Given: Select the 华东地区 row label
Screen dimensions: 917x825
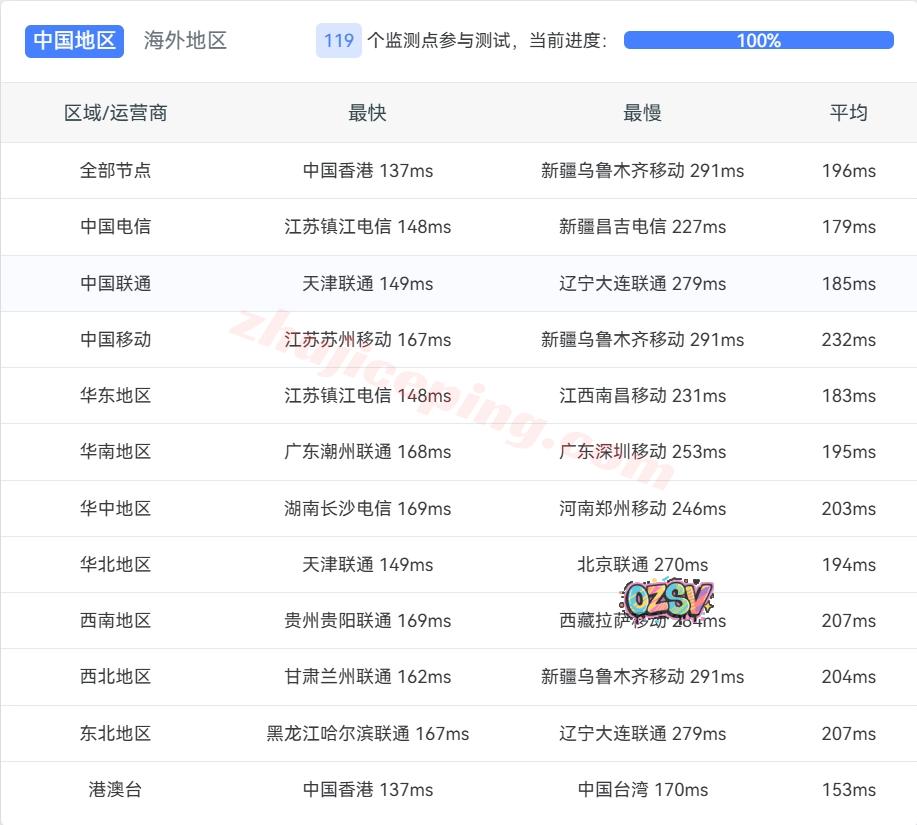Looking at the screenshot, I should pyautogui.click(x=116, y=396).
